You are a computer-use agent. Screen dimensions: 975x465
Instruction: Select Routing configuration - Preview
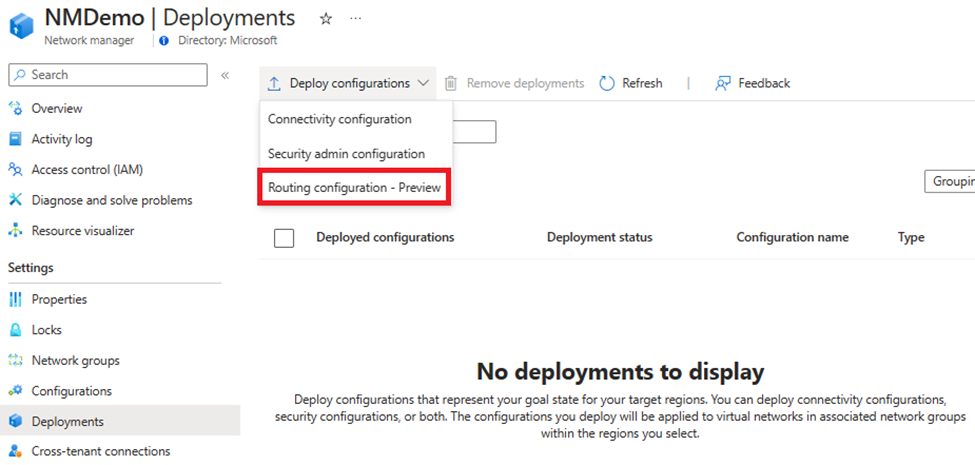[354, 188]
